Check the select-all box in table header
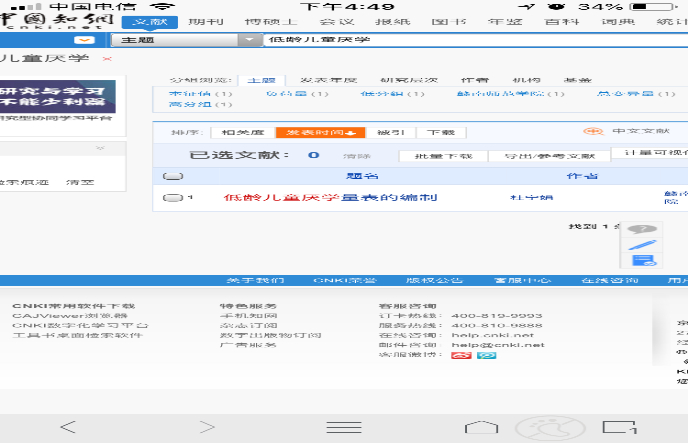Viewport: 688px width, 443px height. (x=172, y=176)
